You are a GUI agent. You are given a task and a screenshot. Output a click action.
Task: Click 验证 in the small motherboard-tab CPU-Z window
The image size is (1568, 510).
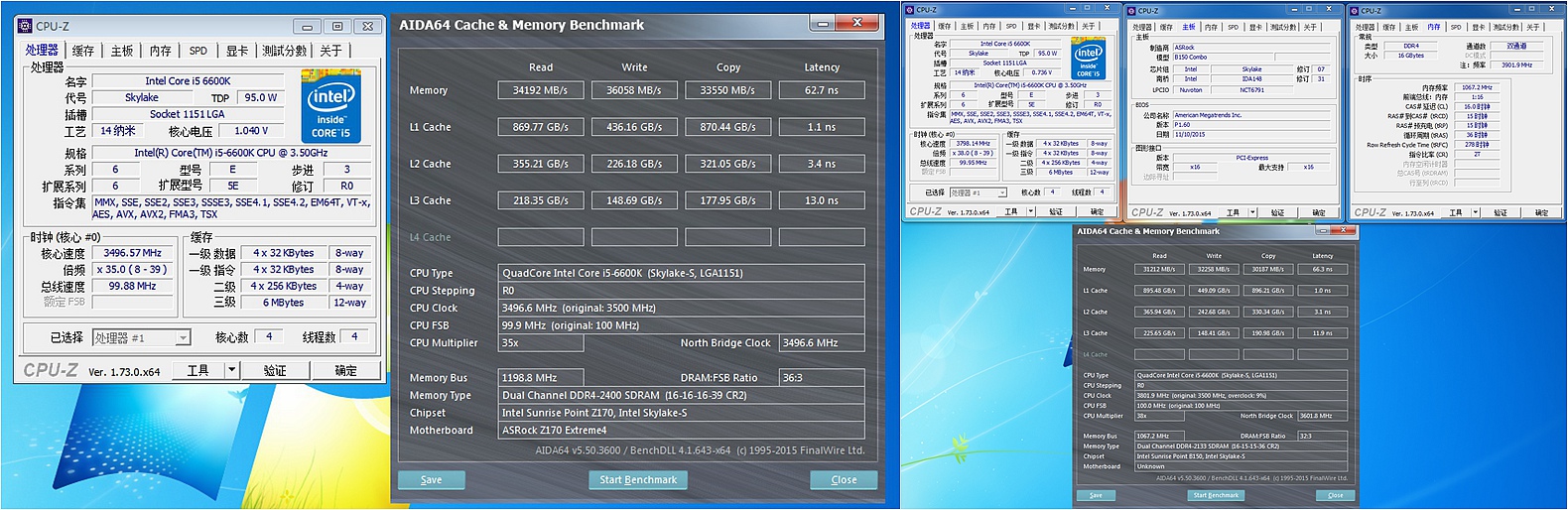click(1278, 212)
